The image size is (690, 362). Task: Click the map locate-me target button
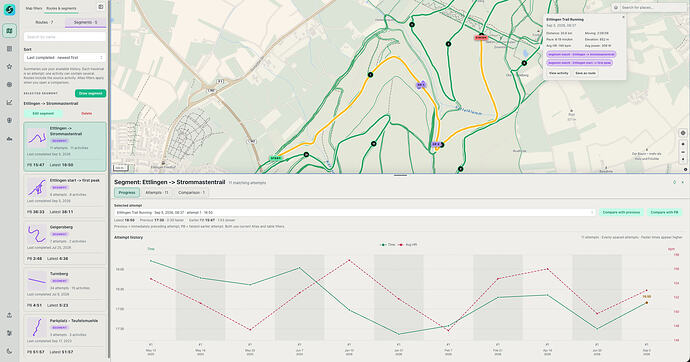click(x=683, y=133)
